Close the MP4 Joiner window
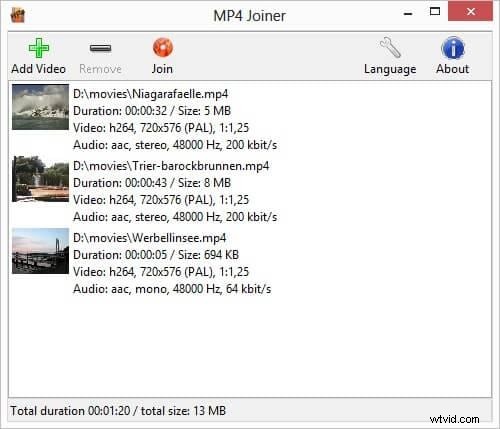 [x=470, y=11]
